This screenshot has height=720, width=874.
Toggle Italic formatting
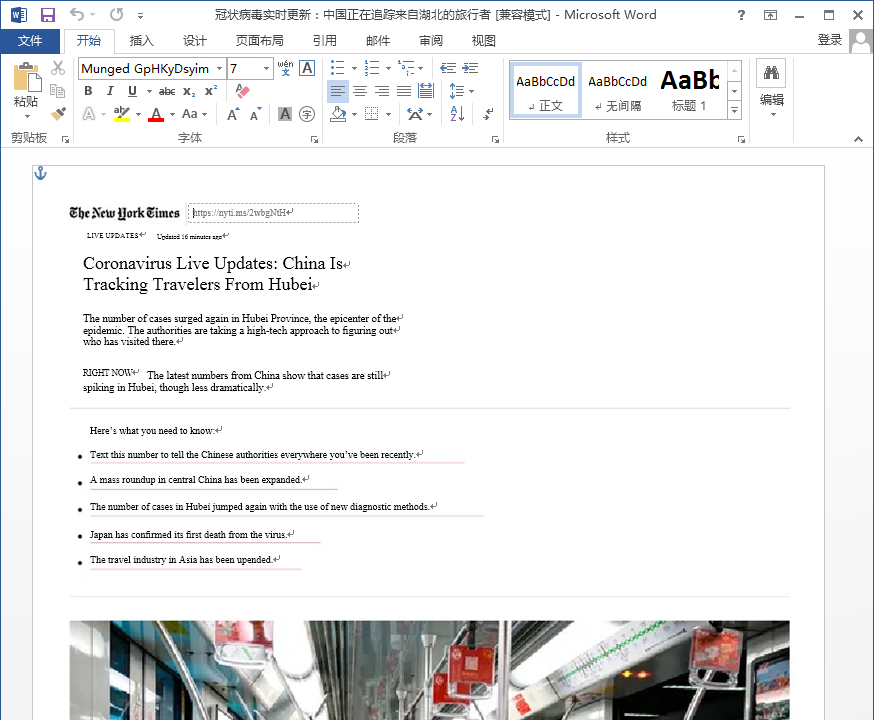[110, 91]
